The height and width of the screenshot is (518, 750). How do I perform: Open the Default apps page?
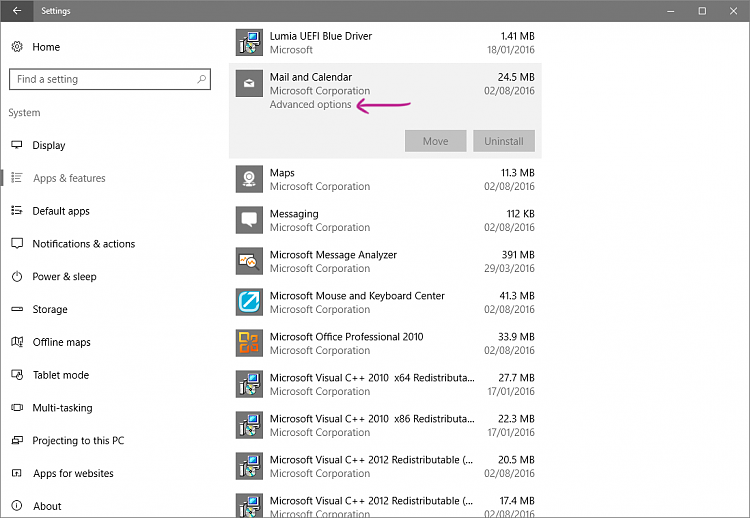(61, 211)
